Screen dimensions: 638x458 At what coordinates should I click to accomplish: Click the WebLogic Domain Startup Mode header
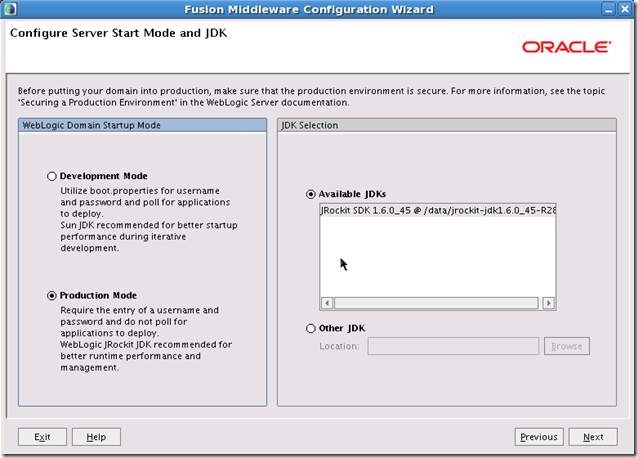[142, 125]
